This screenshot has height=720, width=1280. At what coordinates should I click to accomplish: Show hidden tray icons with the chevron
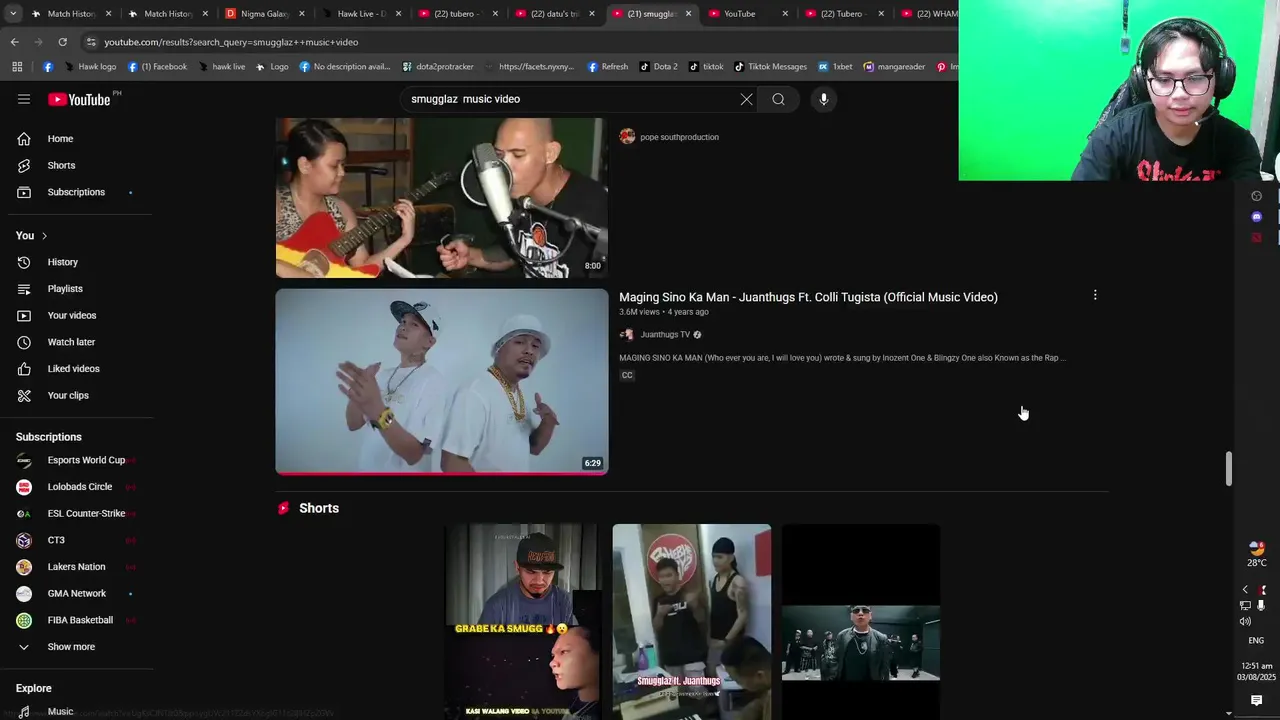click(x=1245, y=590)
